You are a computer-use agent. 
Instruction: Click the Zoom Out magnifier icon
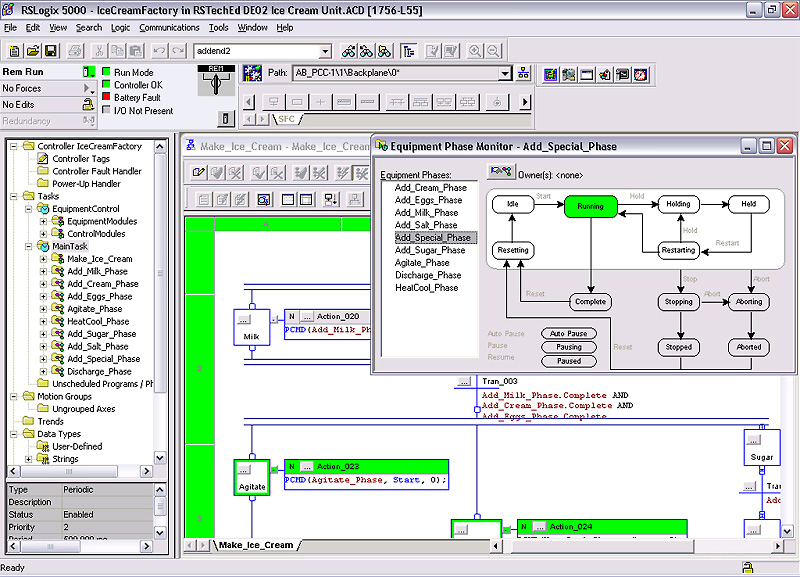(x=493, y=51)
